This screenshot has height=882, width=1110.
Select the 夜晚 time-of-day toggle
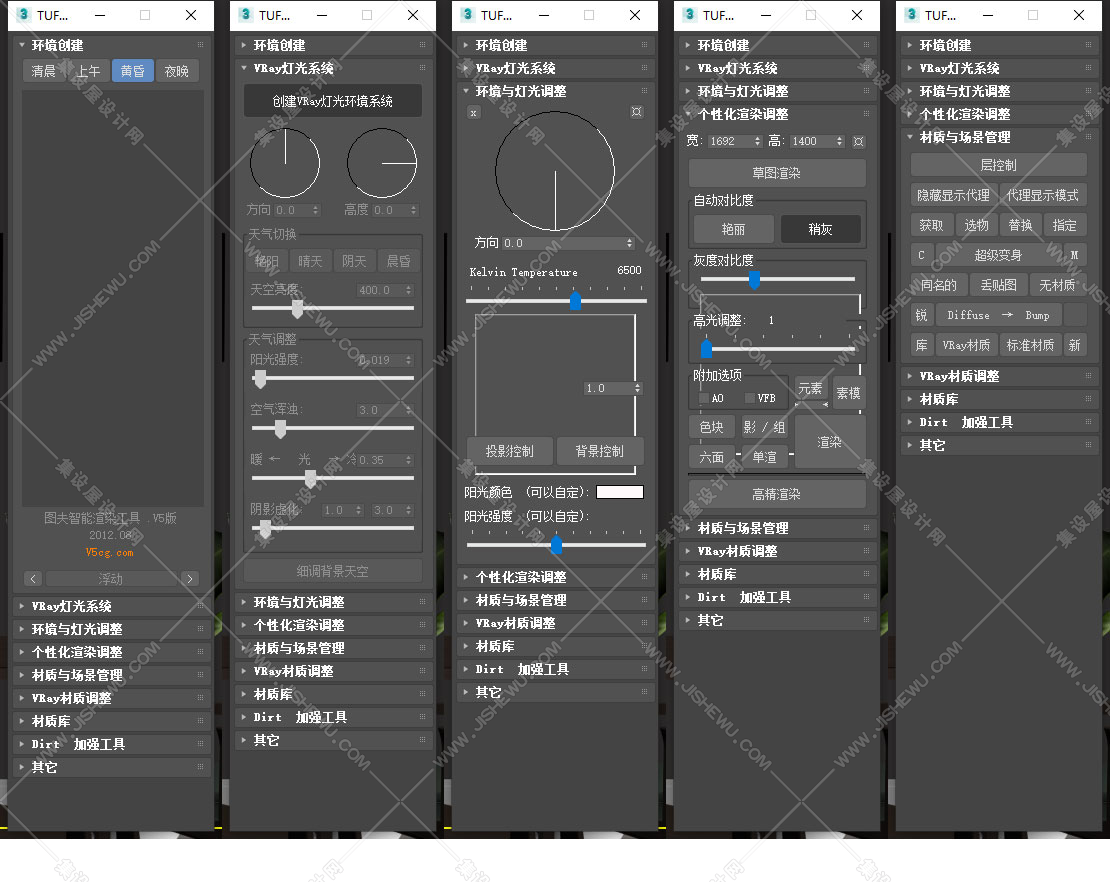coord(177,71)
